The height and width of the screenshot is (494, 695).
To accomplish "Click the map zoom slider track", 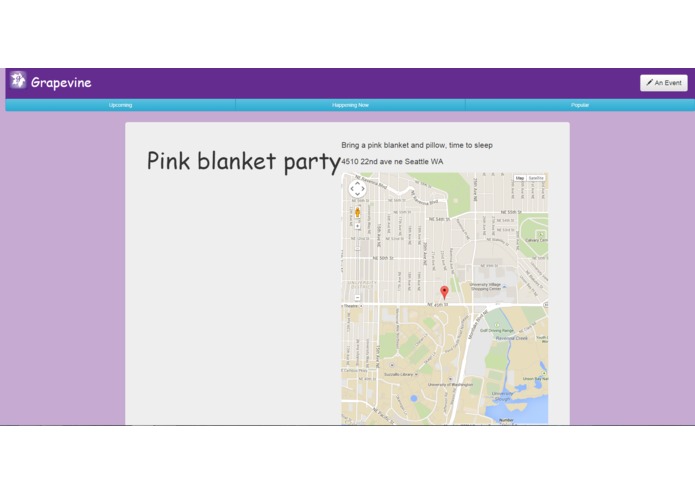I will 357,262.
